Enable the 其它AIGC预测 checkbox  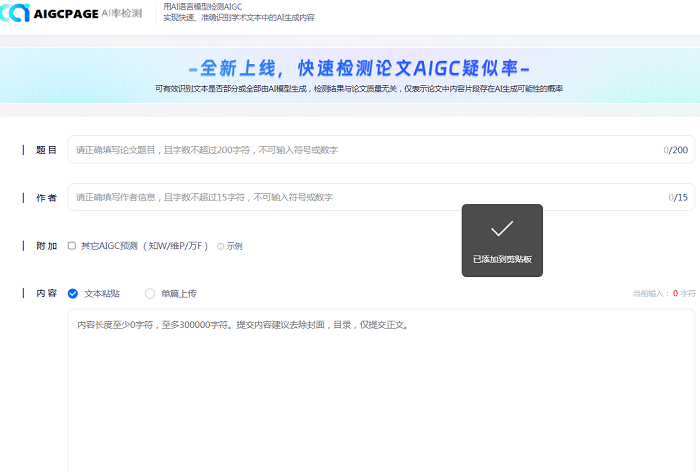[72, 246]
